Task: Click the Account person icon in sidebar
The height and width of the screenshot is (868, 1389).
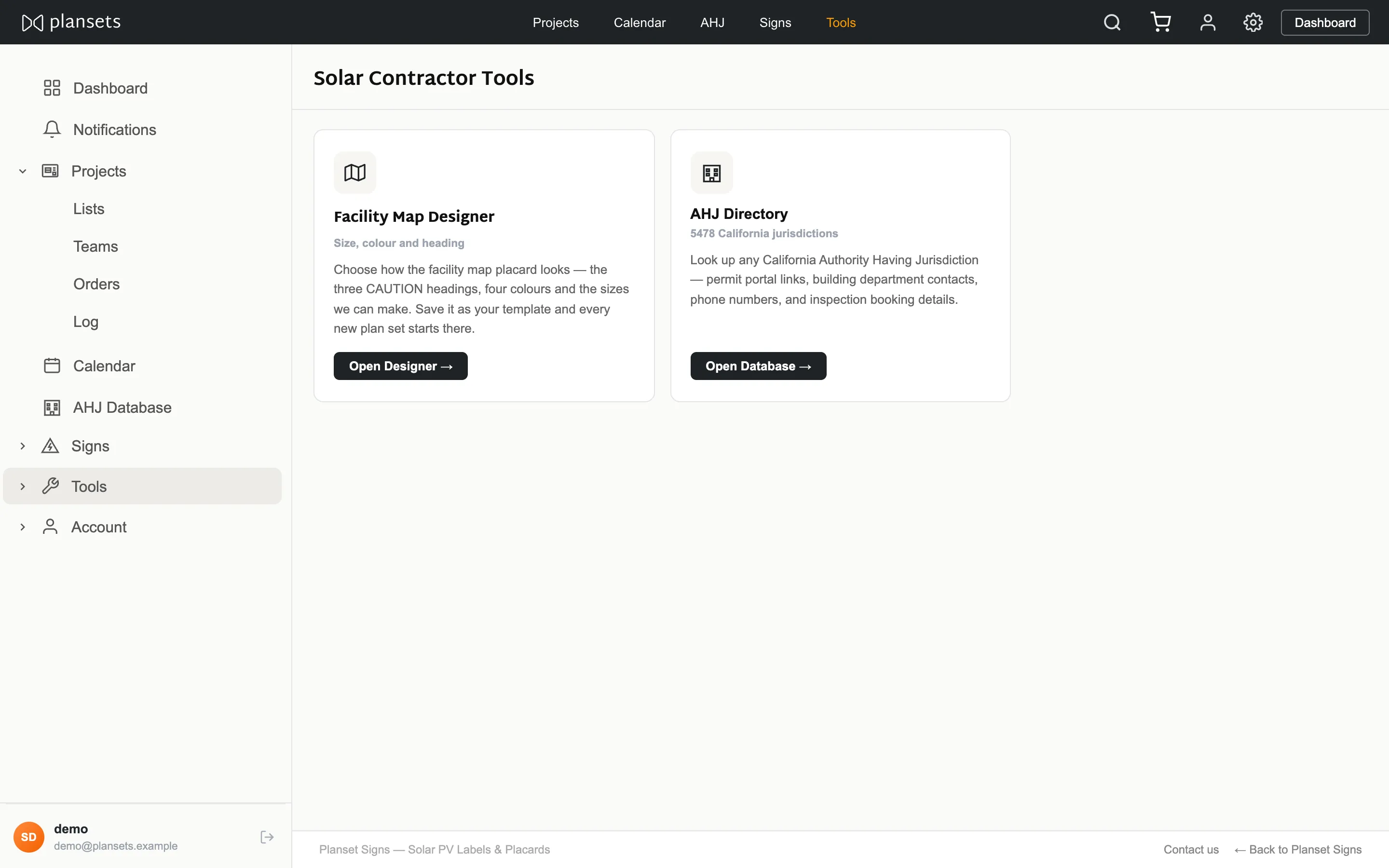Action: [x=50, y=527]
